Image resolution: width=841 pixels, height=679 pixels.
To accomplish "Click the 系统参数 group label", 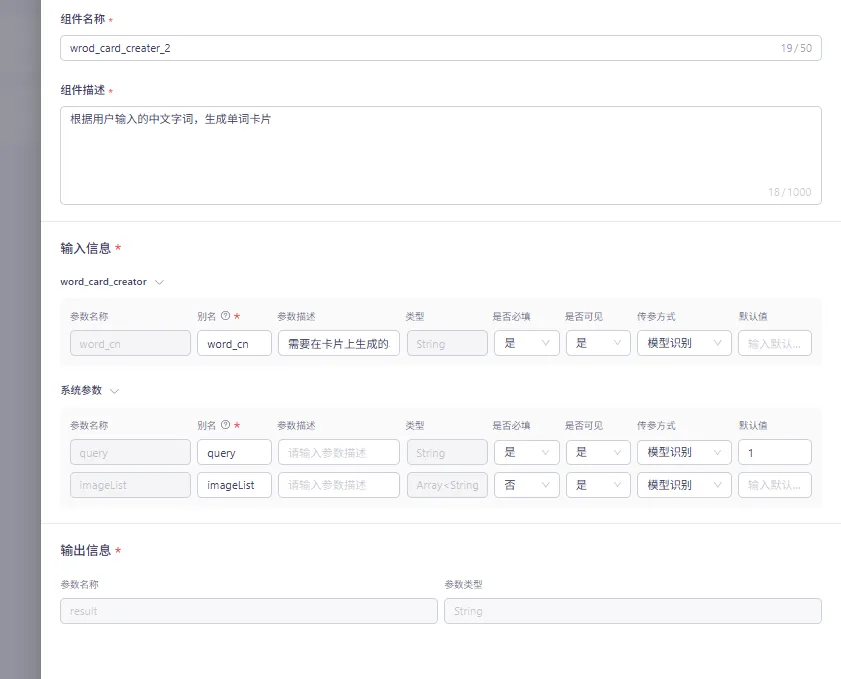I will pyautogui.click(x=81, y=390).
